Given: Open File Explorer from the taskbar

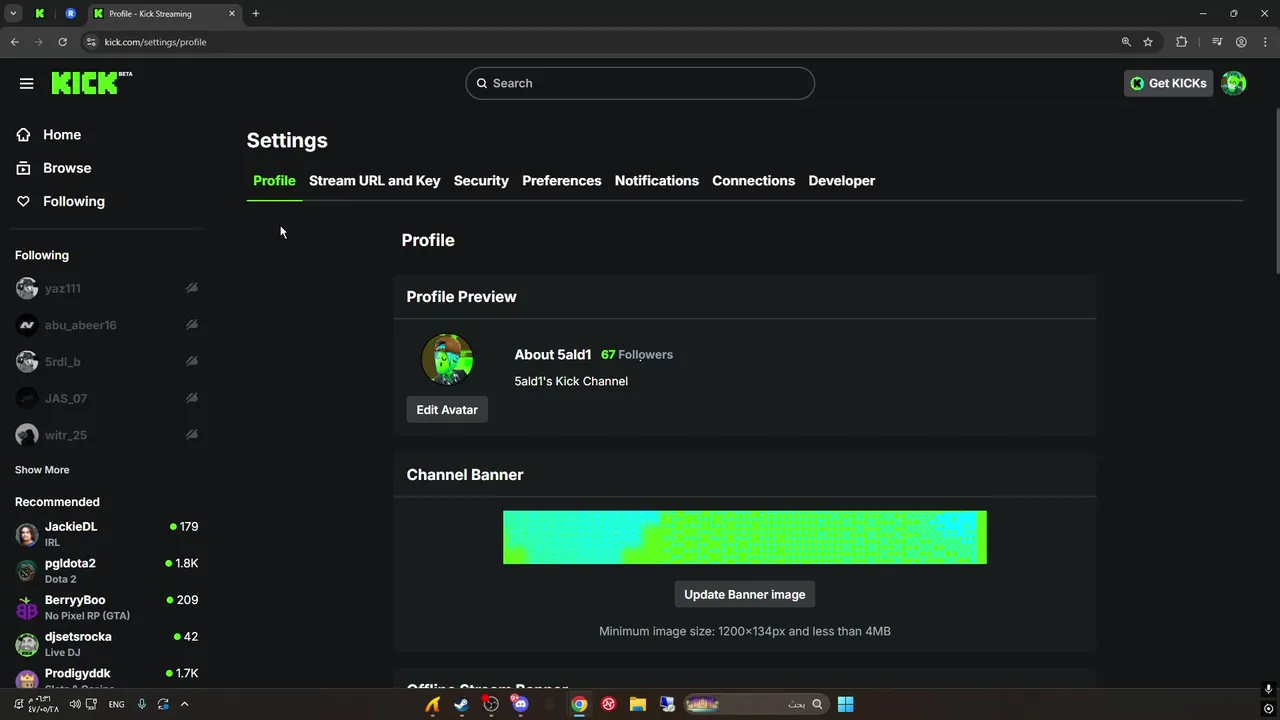Looking at the screenshot, I should (637, 704).
